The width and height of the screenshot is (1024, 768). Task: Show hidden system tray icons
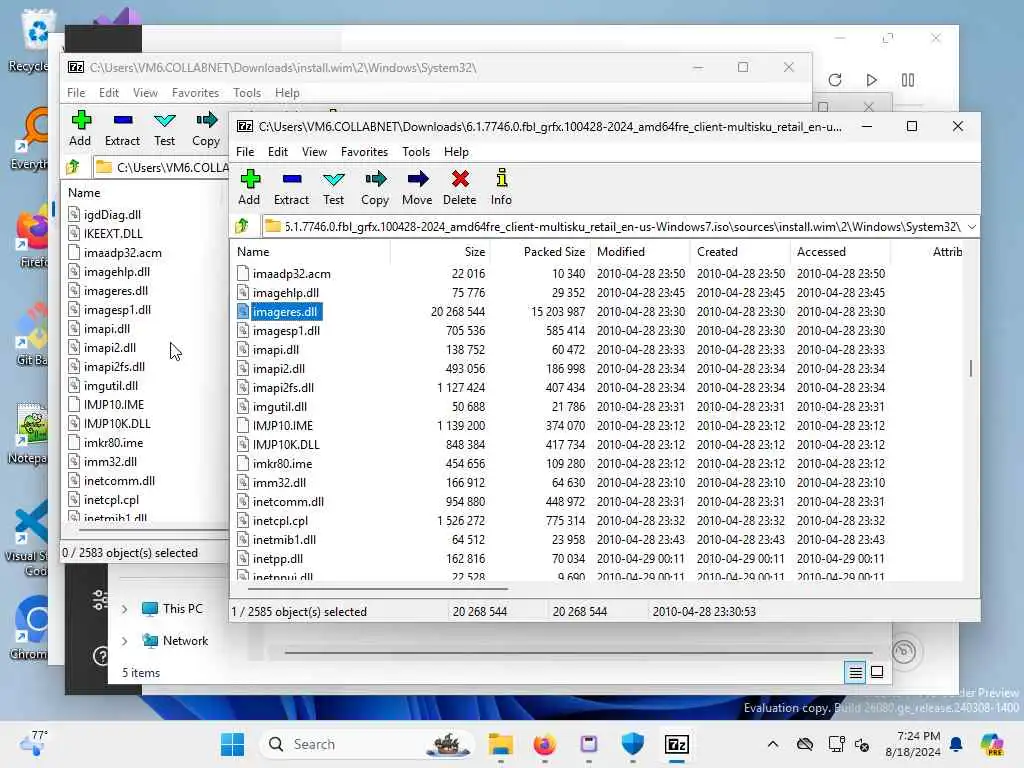pos(773,744)
